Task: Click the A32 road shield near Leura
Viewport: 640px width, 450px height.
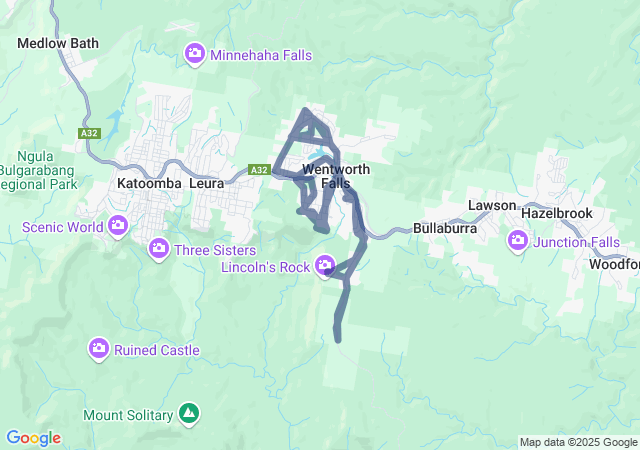Action: [x=259, y=170]
